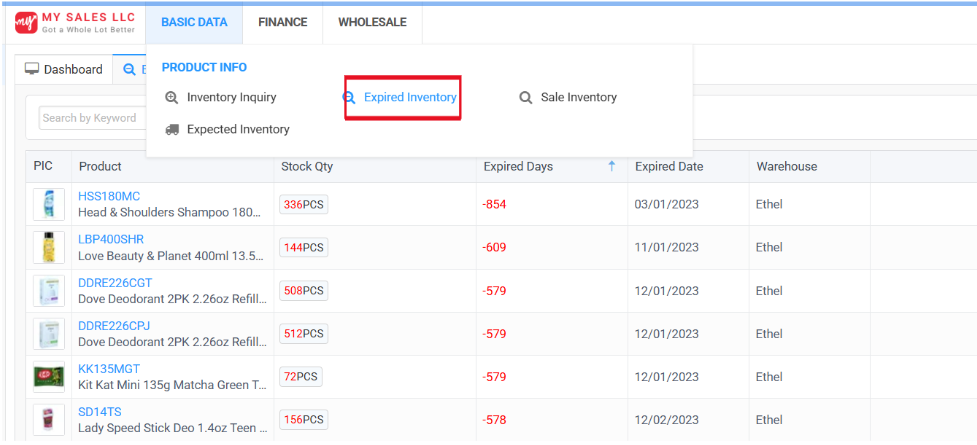Image resolution: width=977 pixels, height=445 pixels.
Task: Click the My Sales LLC logo
Action: click(x=75, y=22)
